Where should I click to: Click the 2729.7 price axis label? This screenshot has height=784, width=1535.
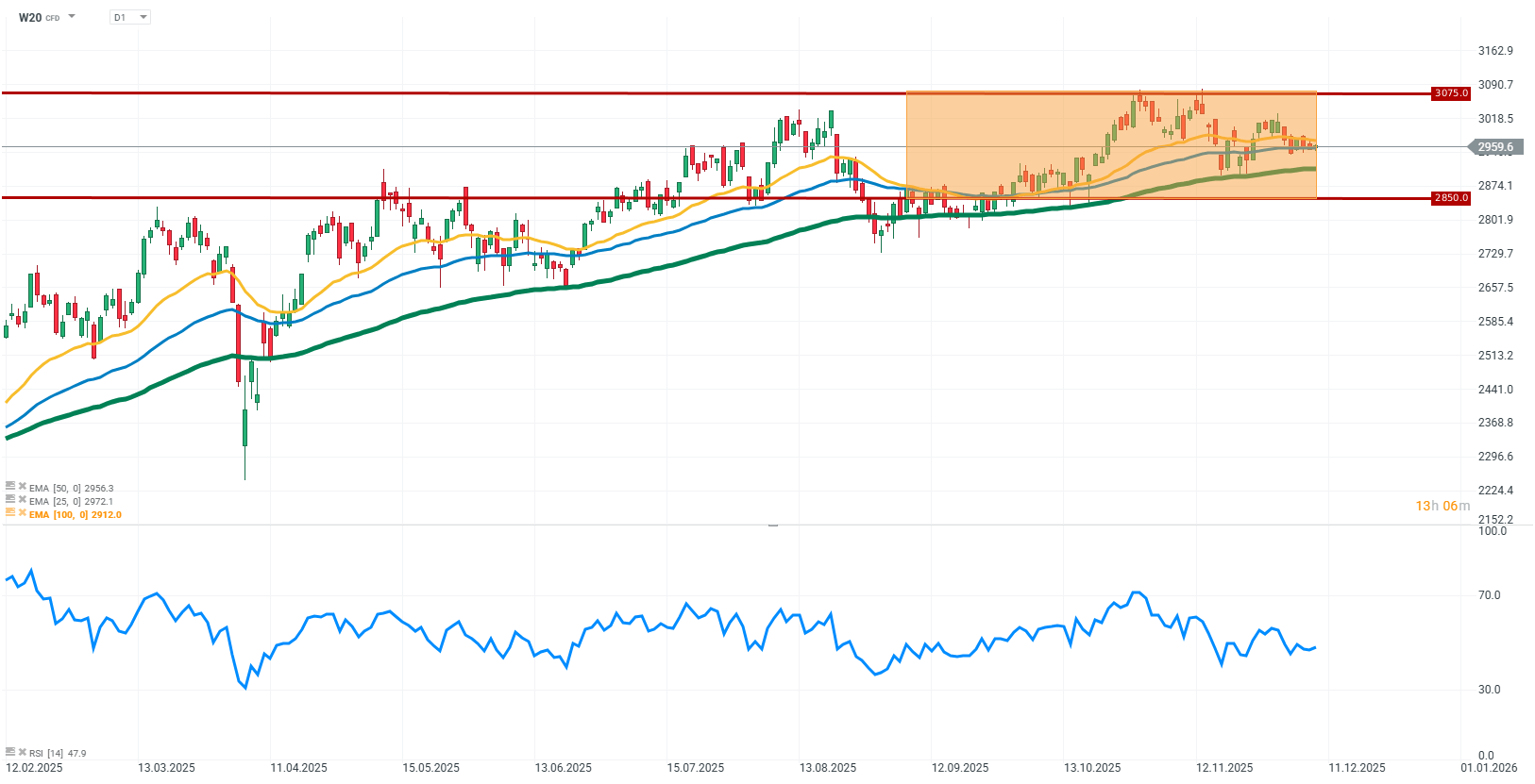[1495, 254]
